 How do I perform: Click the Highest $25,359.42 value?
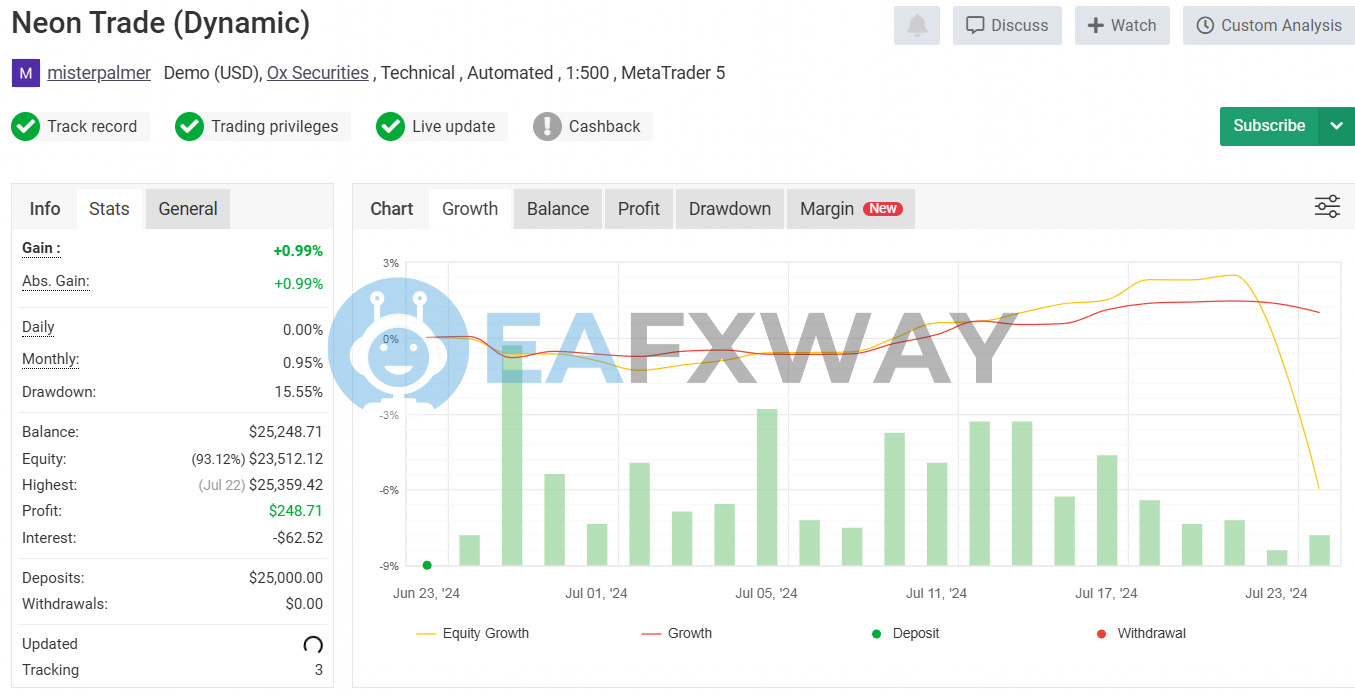[x=286, y=485]
